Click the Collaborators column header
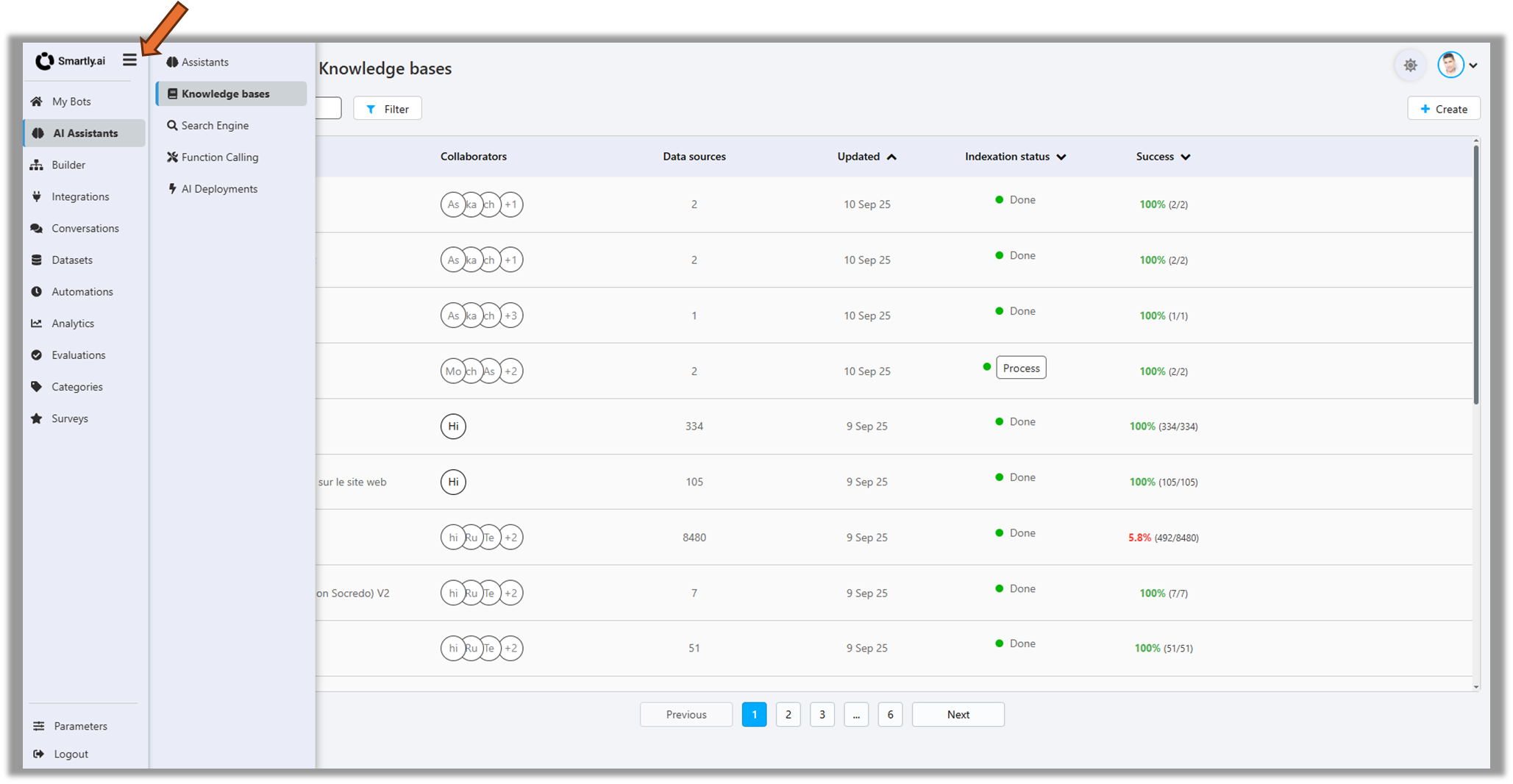This screenshot has width=1513, height=784. (x=473, y=157)
